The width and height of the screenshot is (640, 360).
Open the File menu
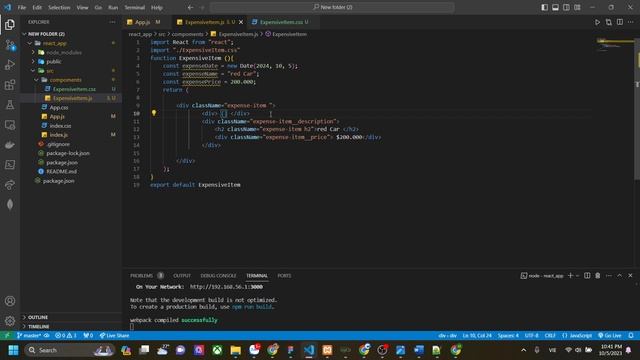[22, 7]
